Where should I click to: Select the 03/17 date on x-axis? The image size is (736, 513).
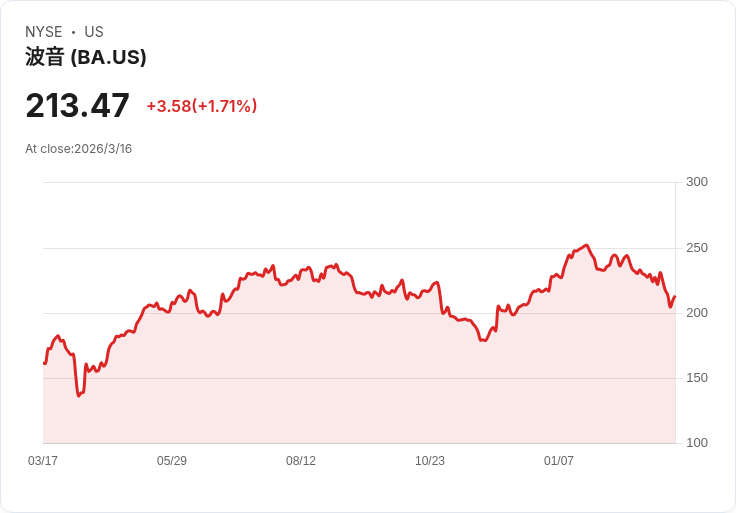click(x=43, y=461)
